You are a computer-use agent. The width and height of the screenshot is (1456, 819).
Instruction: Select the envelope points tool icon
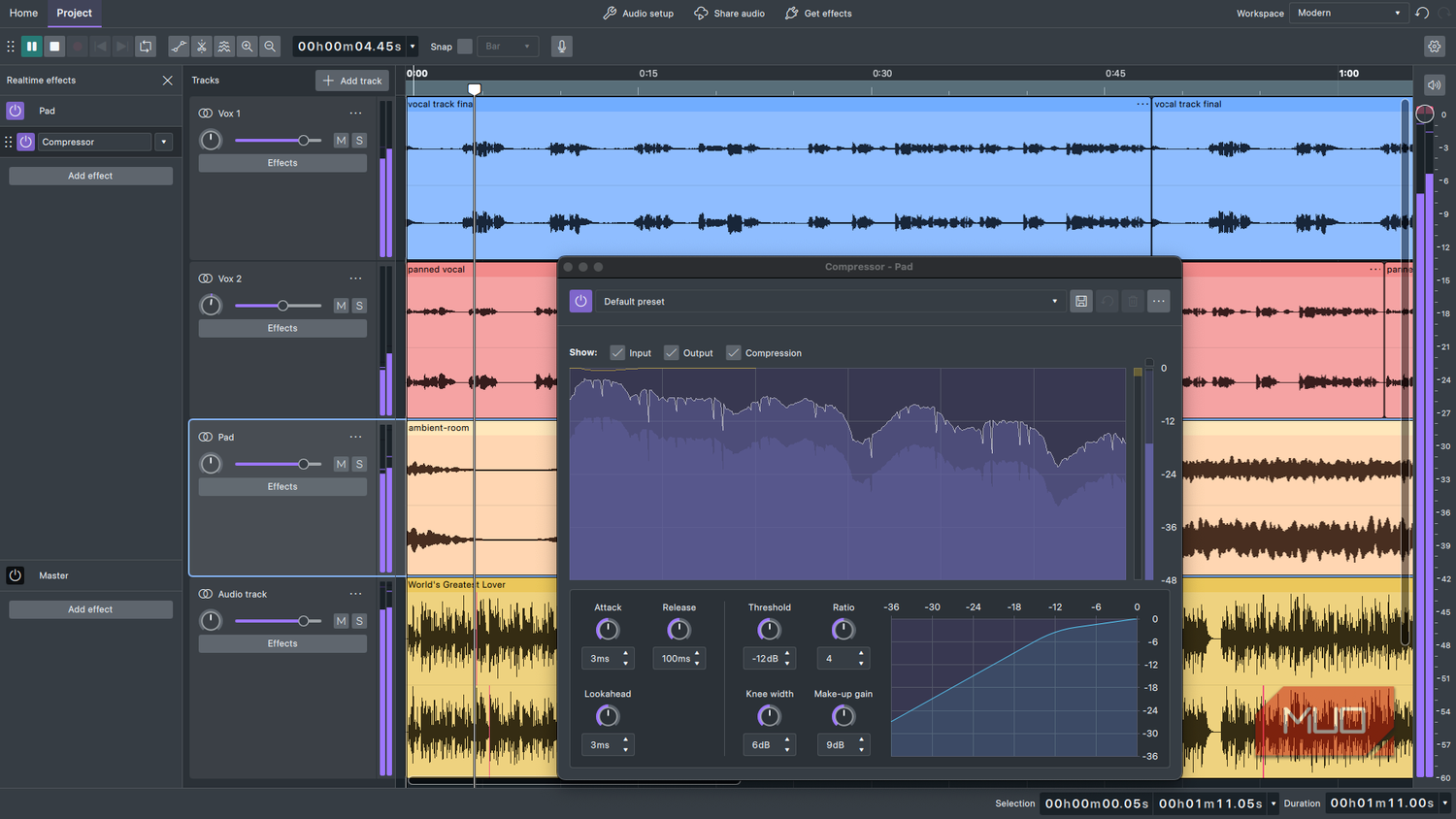tap(179, 46)
